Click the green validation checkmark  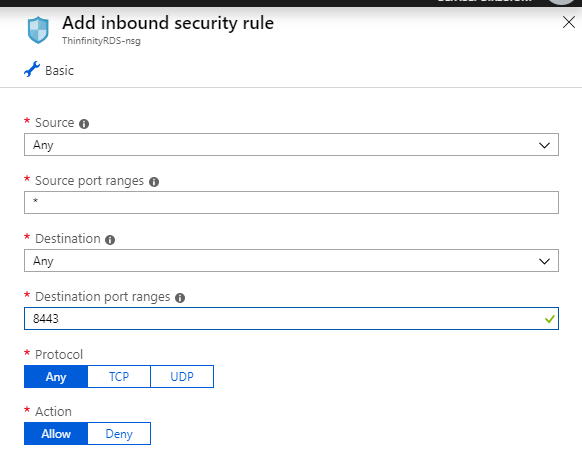(550, 319)
